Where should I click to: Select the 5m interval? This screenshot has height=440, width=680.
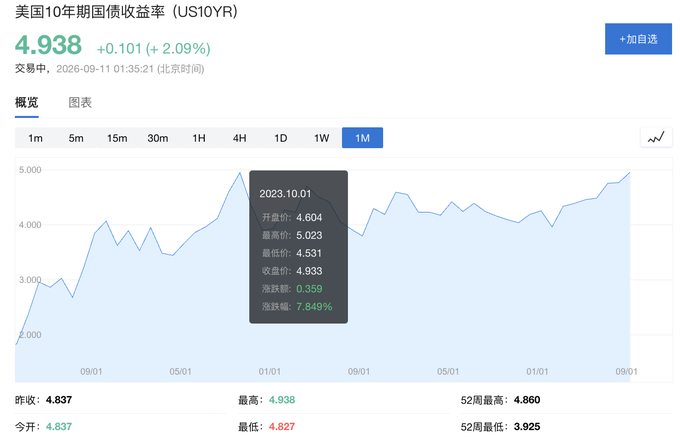tap(76, 138)
